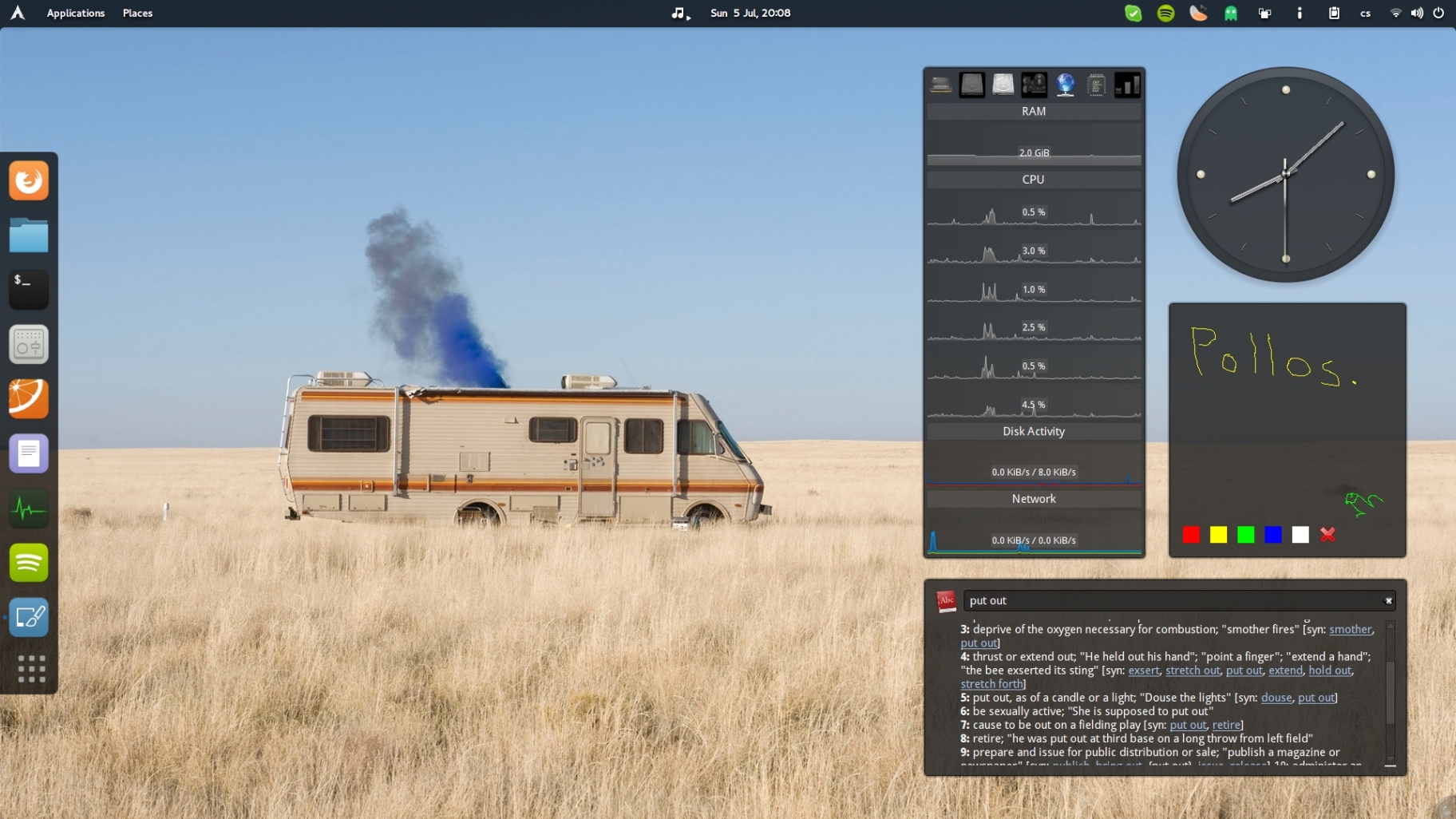Viewport: 1456px width, 819px height.
Task: Select the blue color in the drawing widget
Action: (x=1273, y=535)
